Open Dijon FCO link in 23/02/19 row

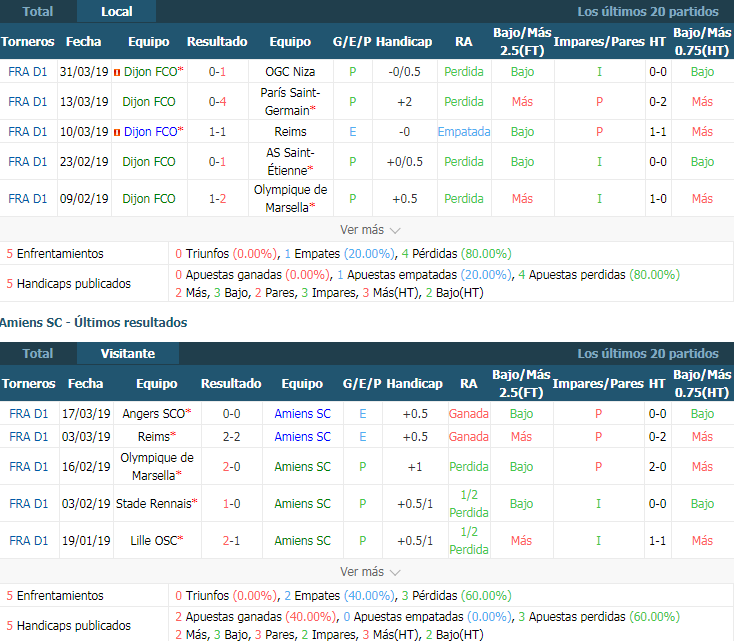(149, 162)
